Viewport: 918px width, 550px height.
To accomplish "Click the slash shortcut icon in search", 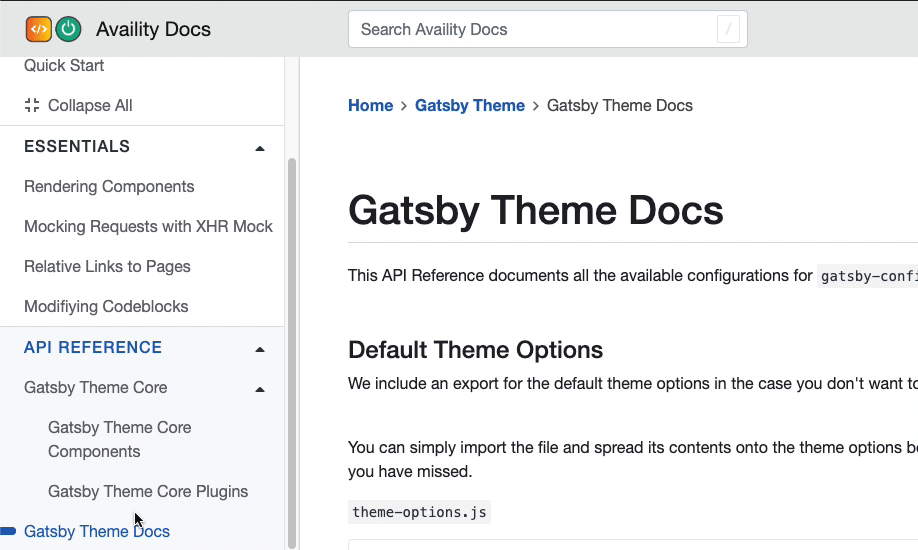I will [x=729, y=30].
